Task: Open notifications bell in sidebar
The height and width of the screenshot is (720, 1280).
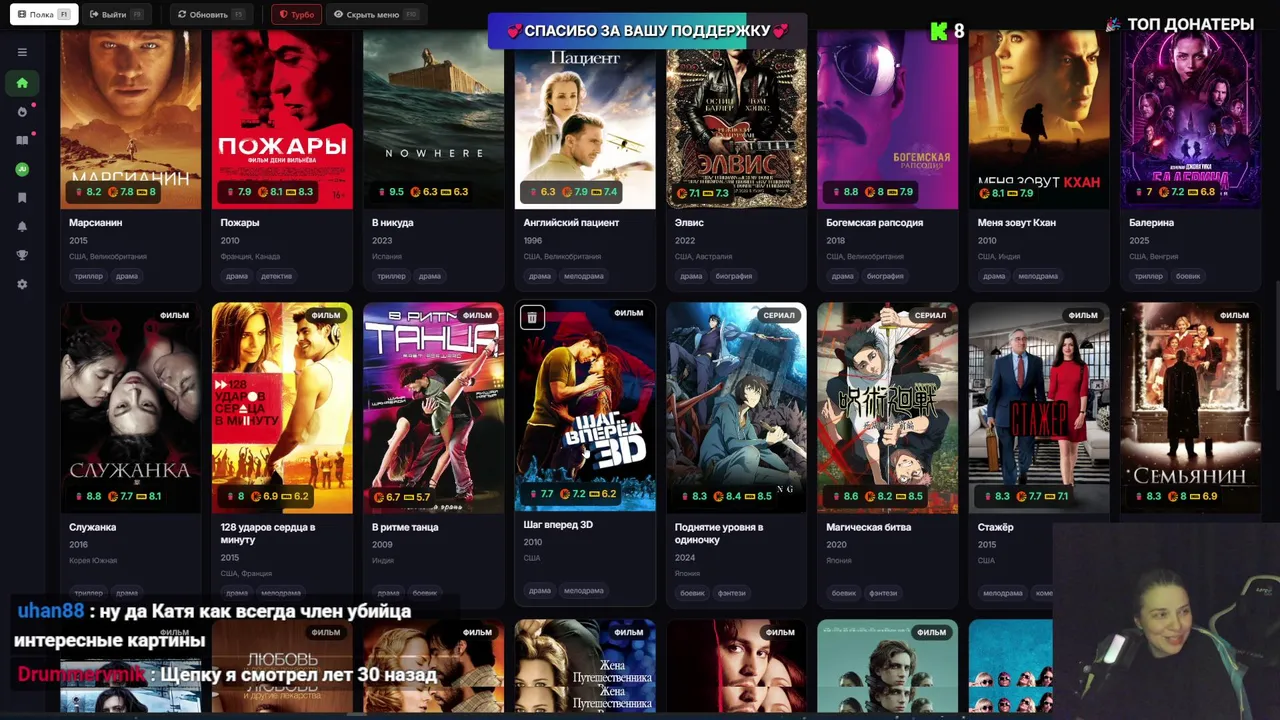Action: (22, 227)
